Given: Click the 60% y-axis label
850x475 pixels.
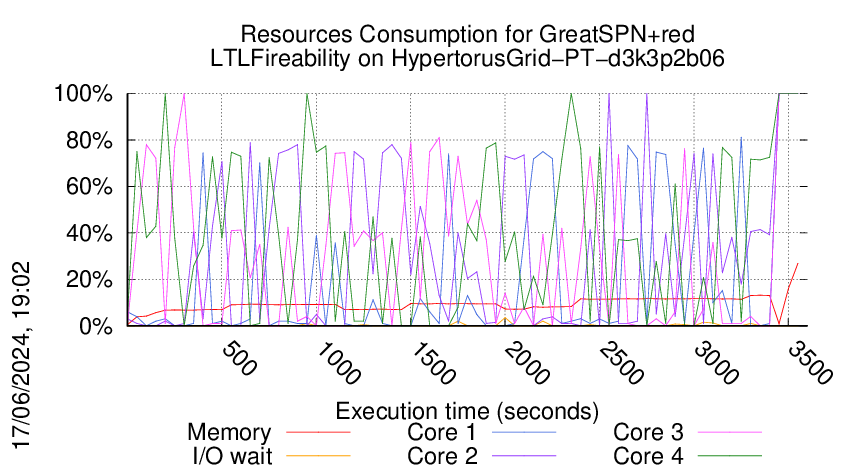Looking at the screenshot, I should pyautogui.click(x=89, y=187).
